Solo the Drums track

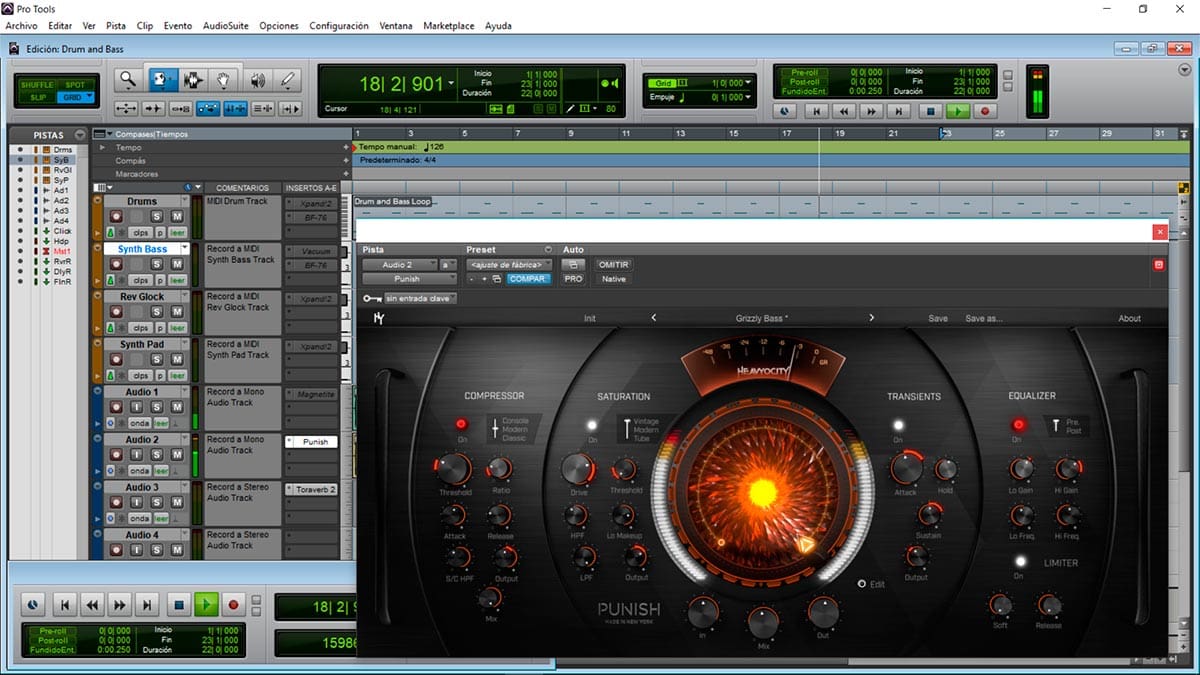(x=157, y=216)
